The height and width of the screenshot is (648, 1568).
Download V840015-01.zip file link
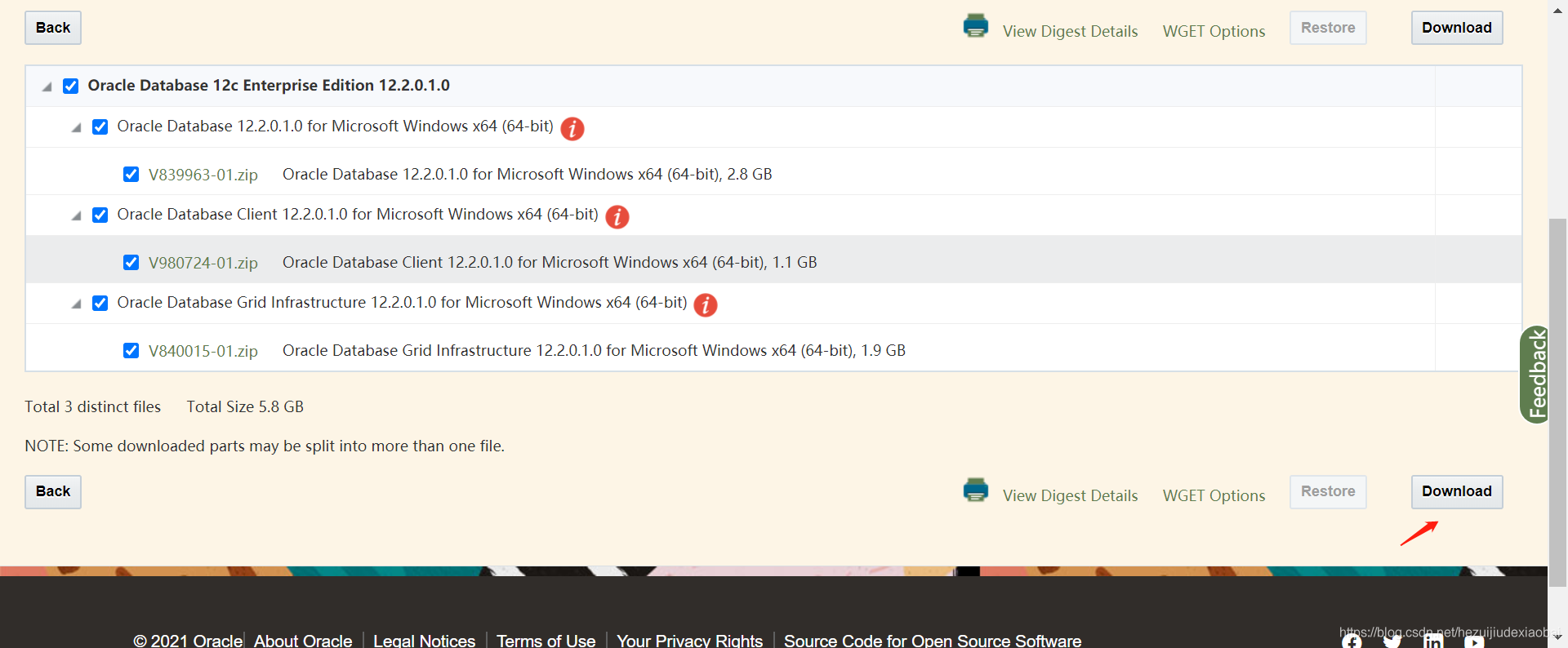[203, 351]
